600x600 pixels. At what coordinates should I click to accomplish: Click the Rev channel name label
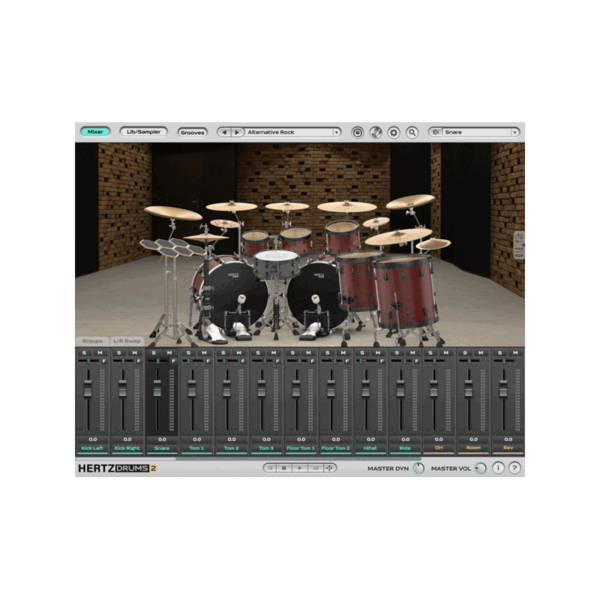click(508, 448)
